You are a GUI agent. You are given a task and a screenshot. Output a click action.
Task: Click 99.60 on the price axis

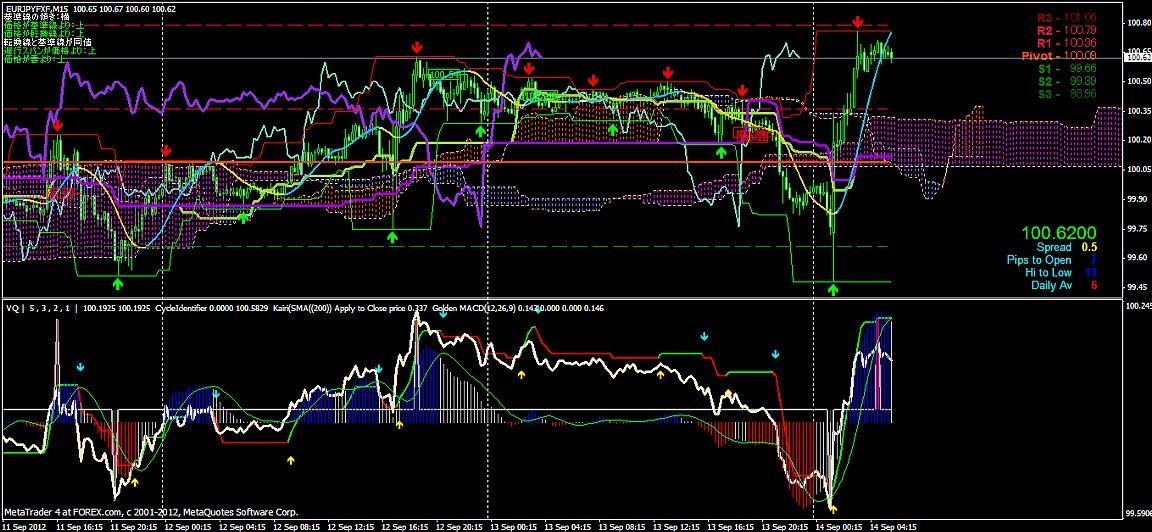(x=1137, y=257)
